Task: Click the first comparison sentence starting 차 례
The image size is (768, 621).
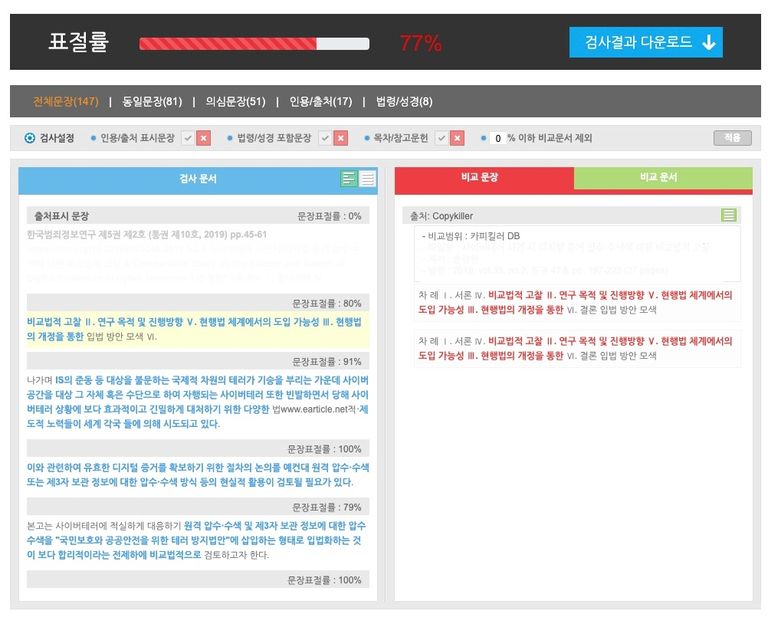Action: coord(576,302)
